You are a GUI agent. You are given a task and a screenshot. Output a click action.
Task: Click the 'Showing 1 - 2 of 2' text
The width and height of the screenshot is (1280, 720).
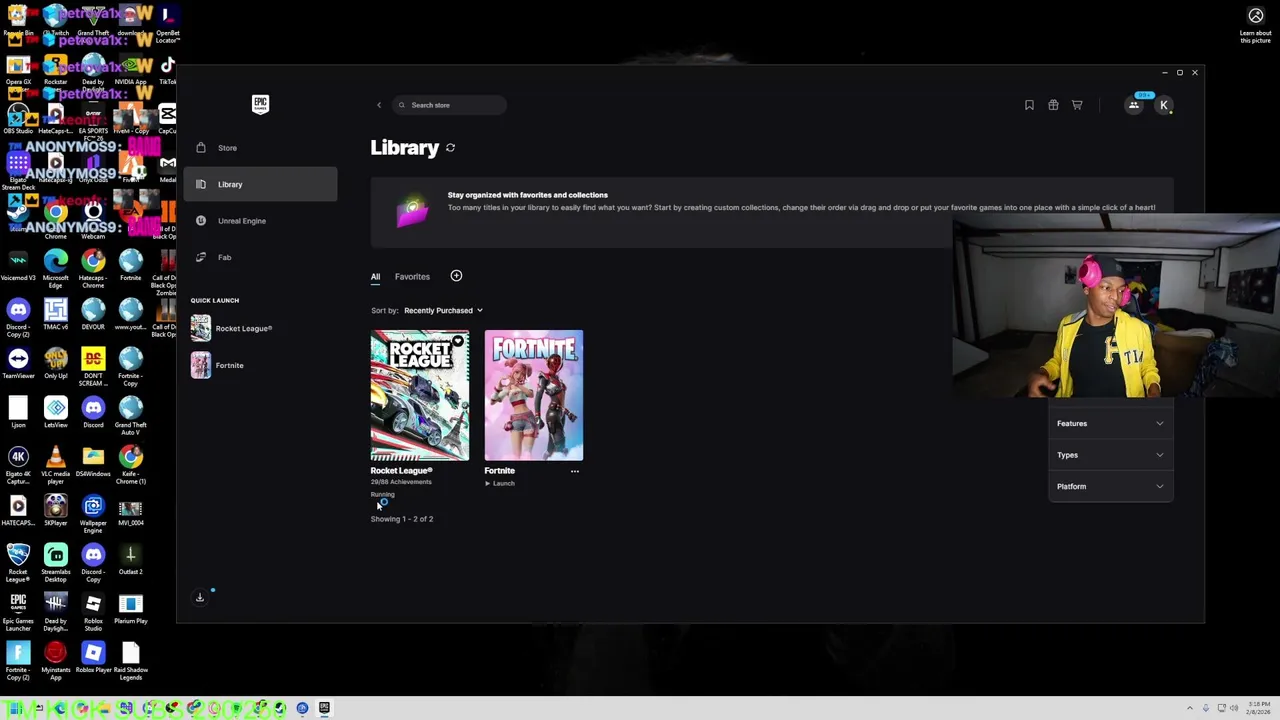(402, 519)
